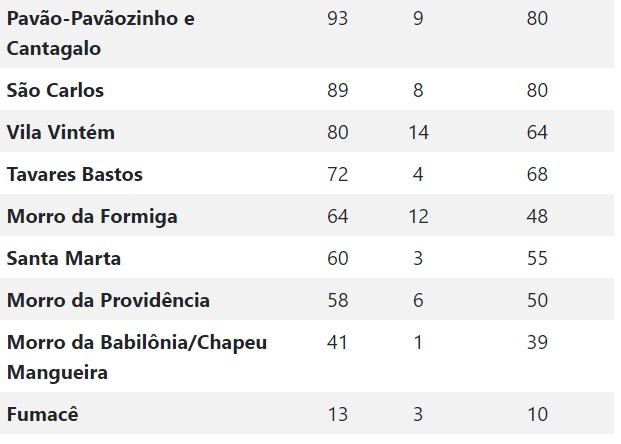Image resolution: width=621 pixels, height=444 pixels.
Task: Select the Tavares Bastos row label
Action: click(x=74, y=174)
